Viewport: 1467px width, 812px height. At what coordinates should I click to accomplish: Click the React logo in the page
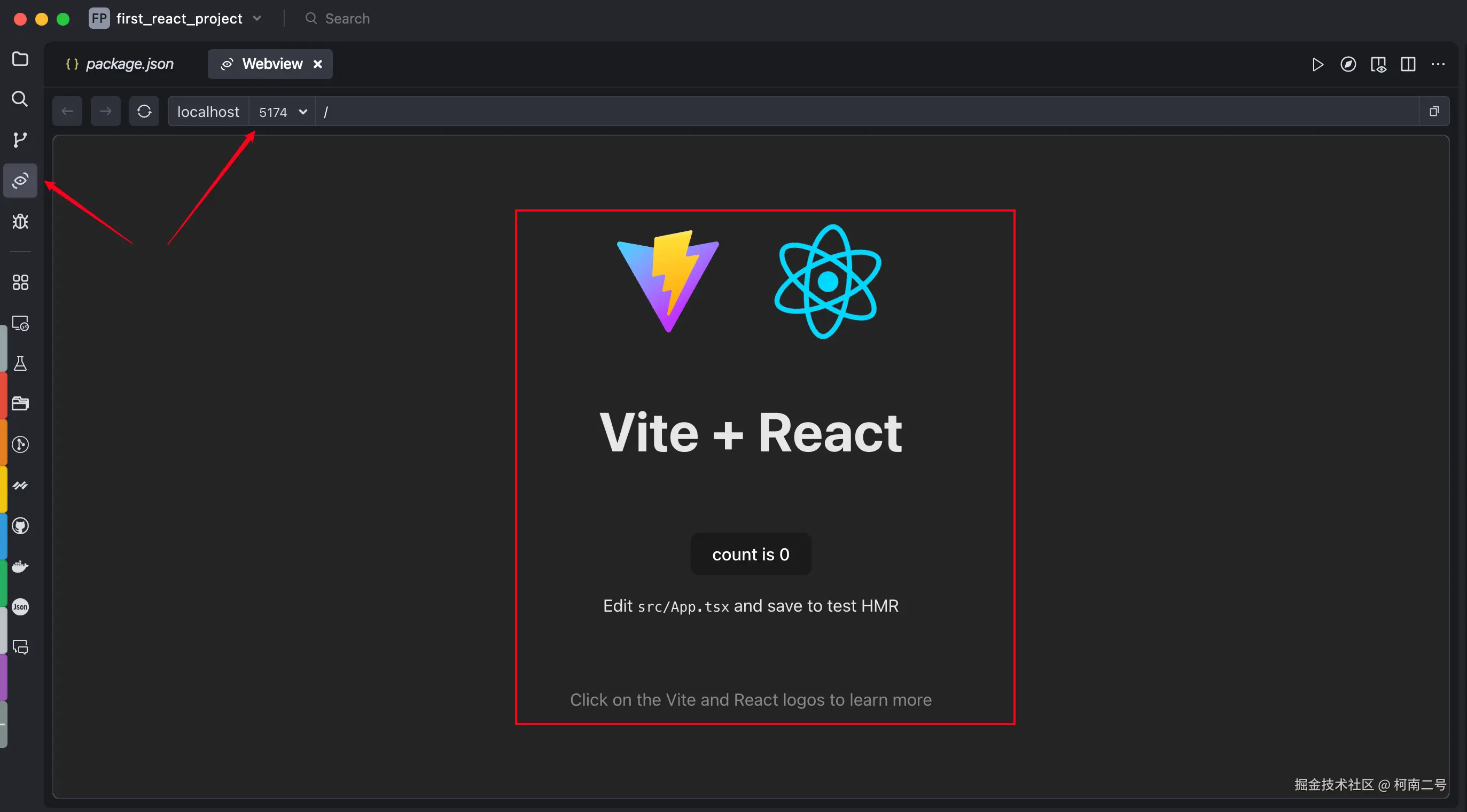click(x=827, y=282)
